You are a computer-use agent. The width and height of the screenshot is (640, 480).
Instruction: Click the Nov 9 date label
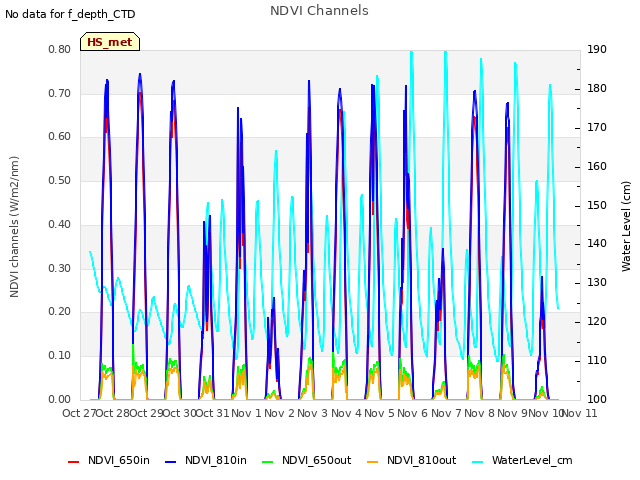tap(513, 413)
